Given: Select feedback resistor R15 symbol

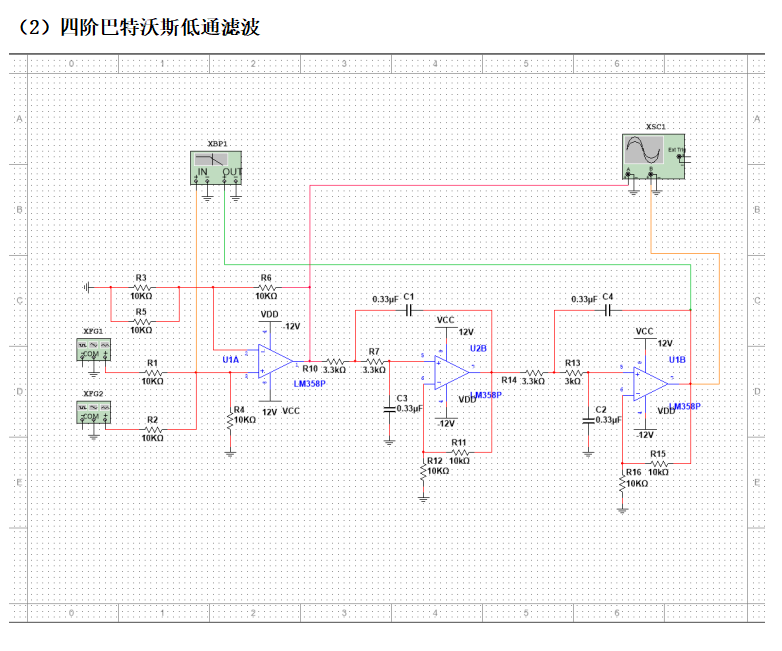Looking at the screenshot, I should click(x=658, y=463).
